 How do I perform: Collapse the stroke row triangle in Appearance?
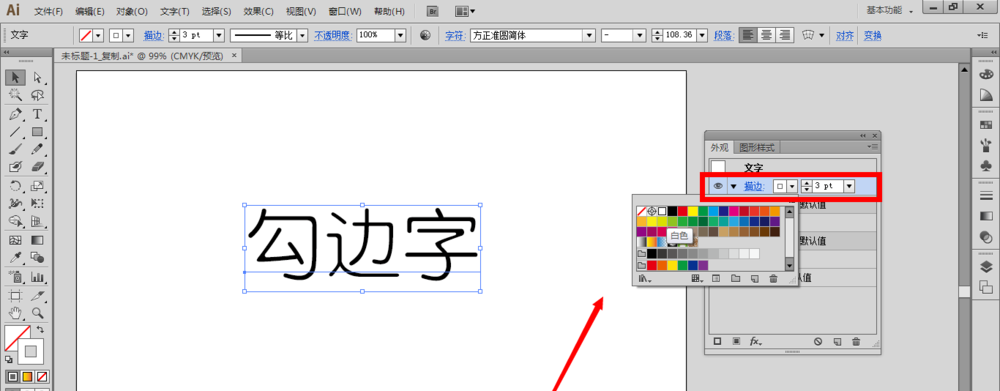point(733,186)
